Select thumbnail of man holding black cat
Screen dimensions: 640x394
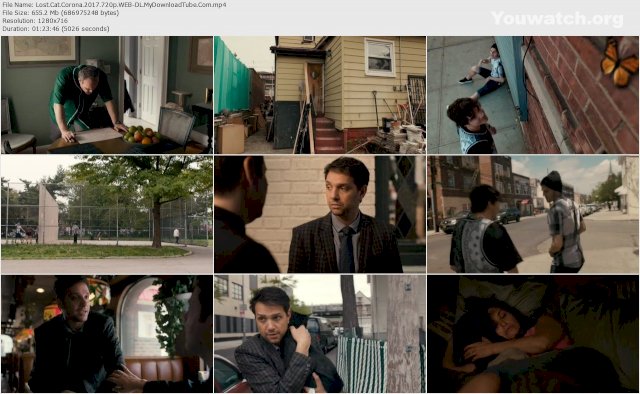(x=320, y=334)
